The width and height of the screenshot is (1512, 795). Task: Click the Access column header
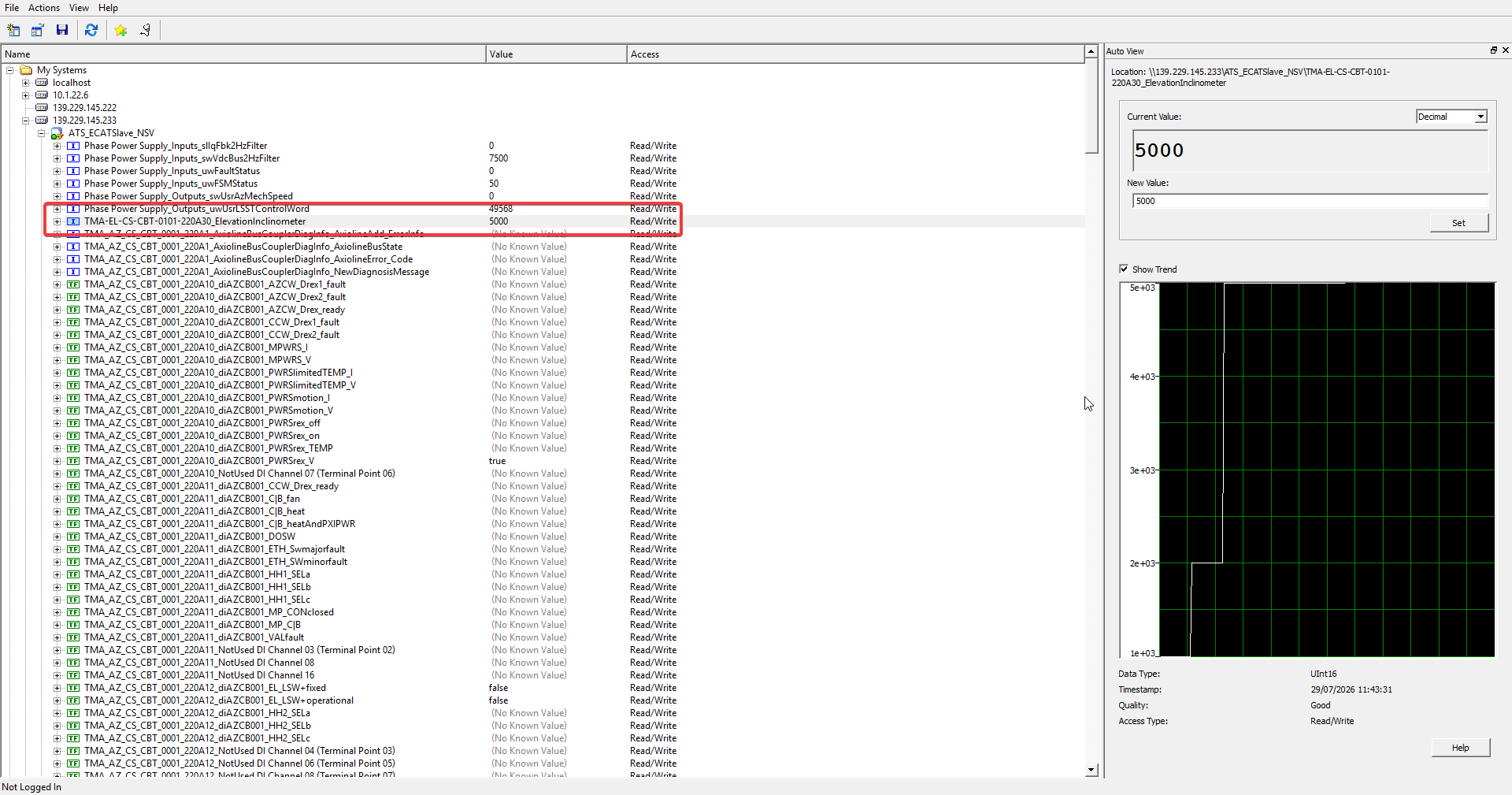point(855,54)
